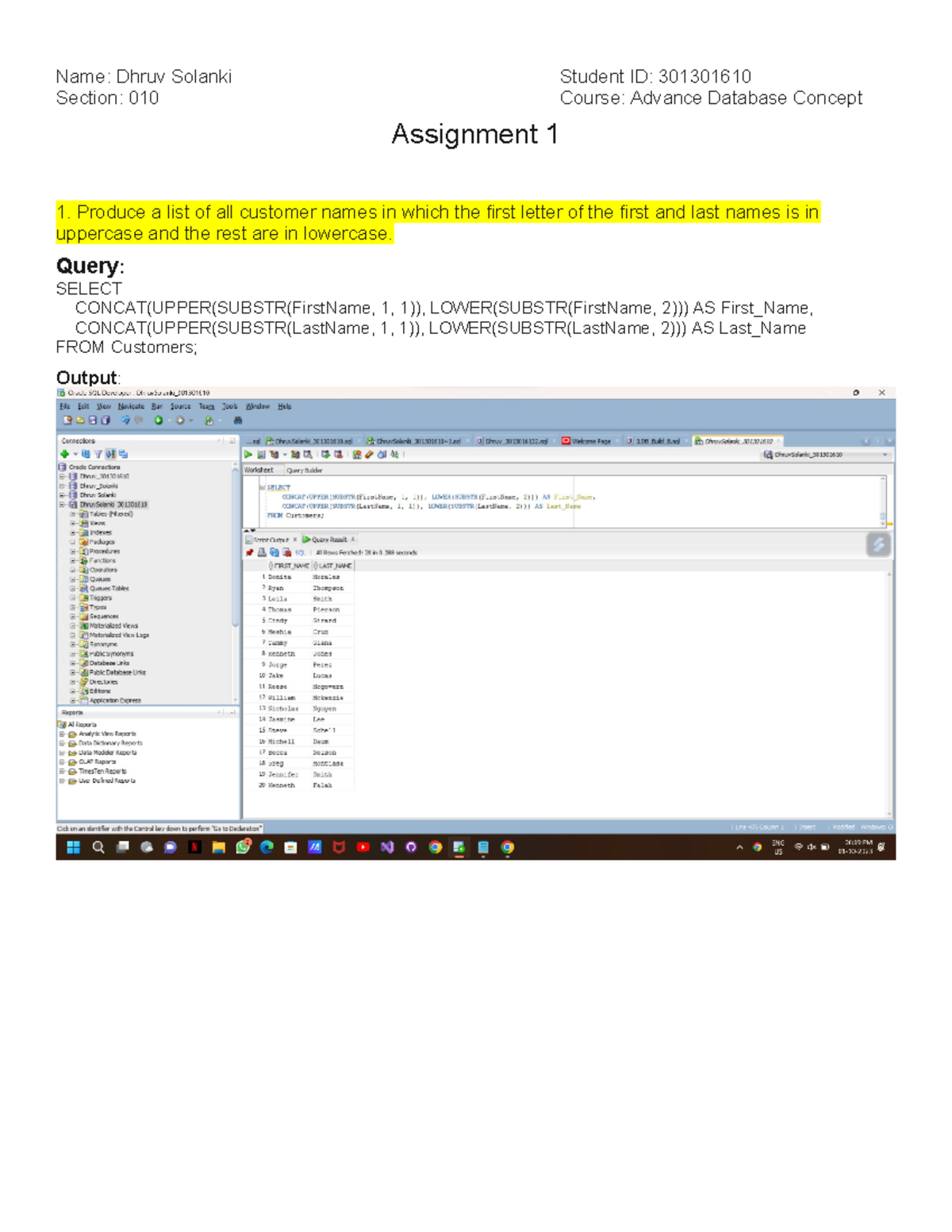Click the Save icon in the main toolbar

93,420
